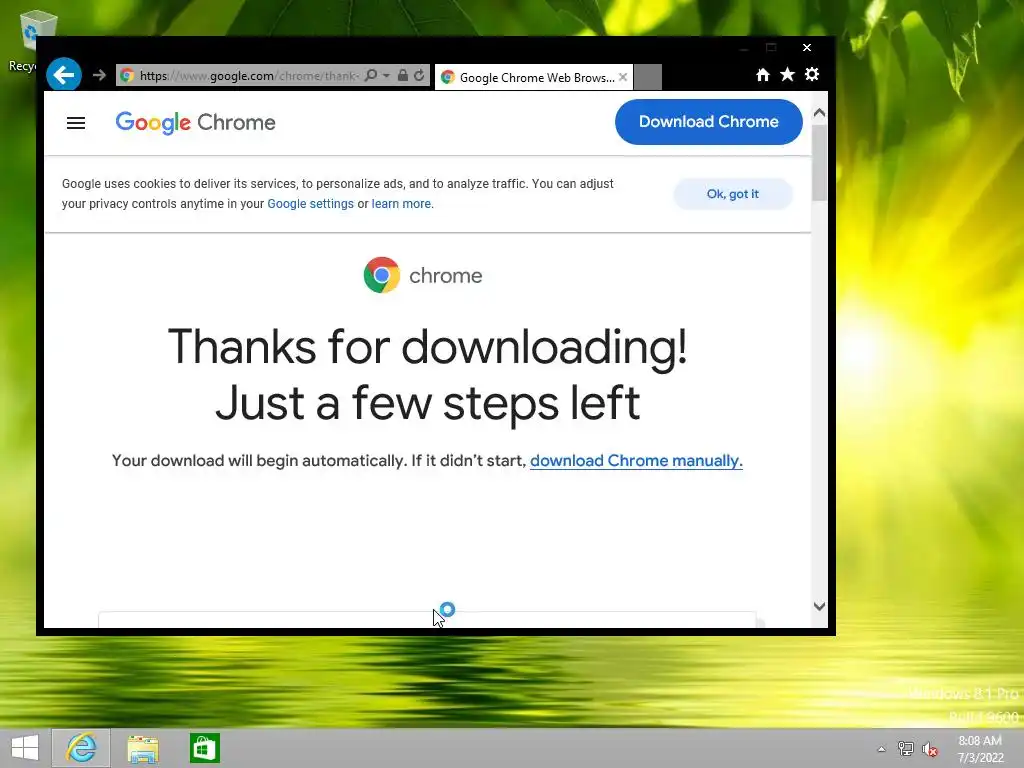Open the Google settings link
1024x768 pixels.
pyautogui.click(x=310, y=204)
